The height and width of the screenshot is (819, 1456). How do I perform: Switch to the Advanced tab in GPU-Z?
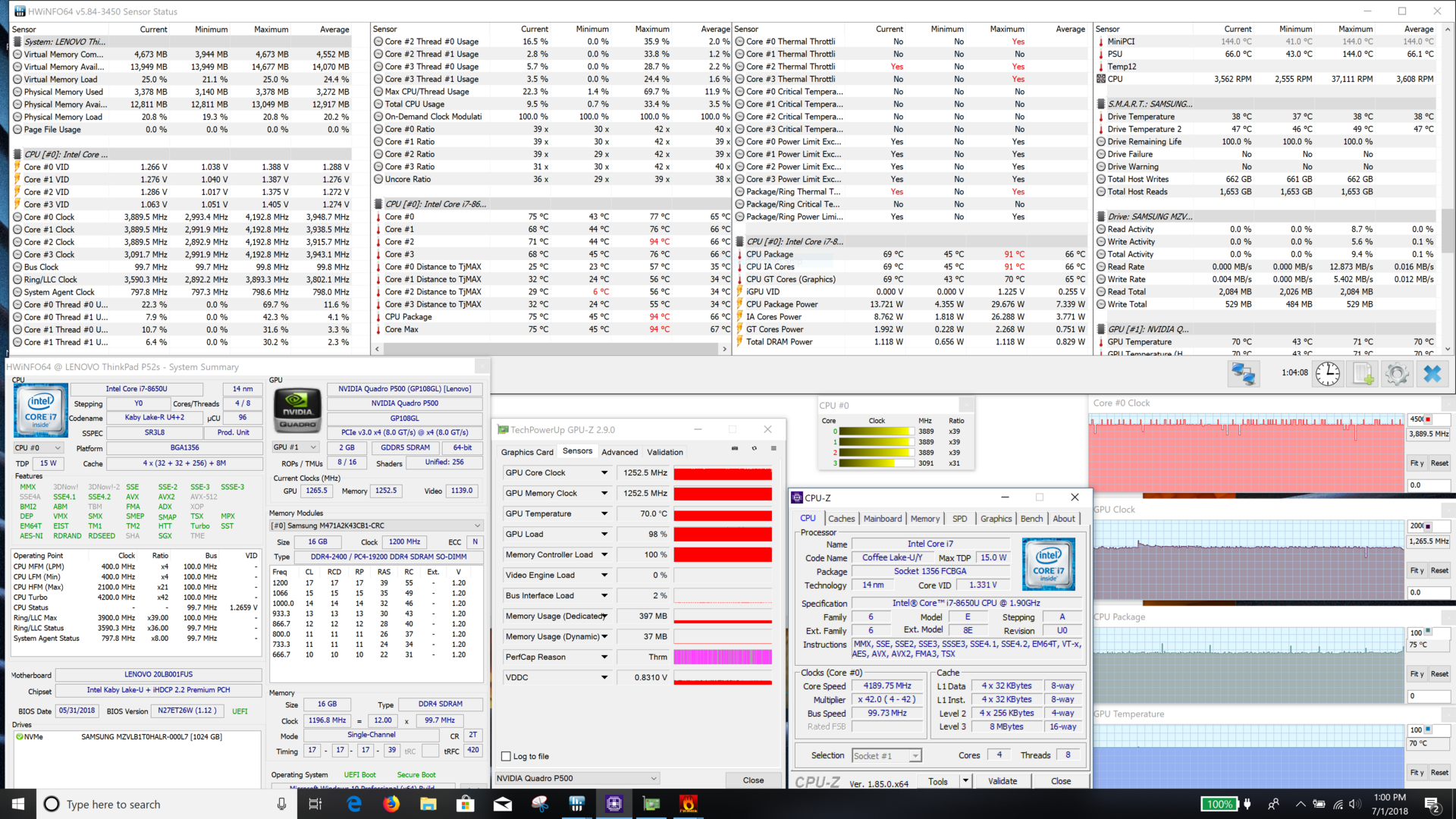[620, 452]
